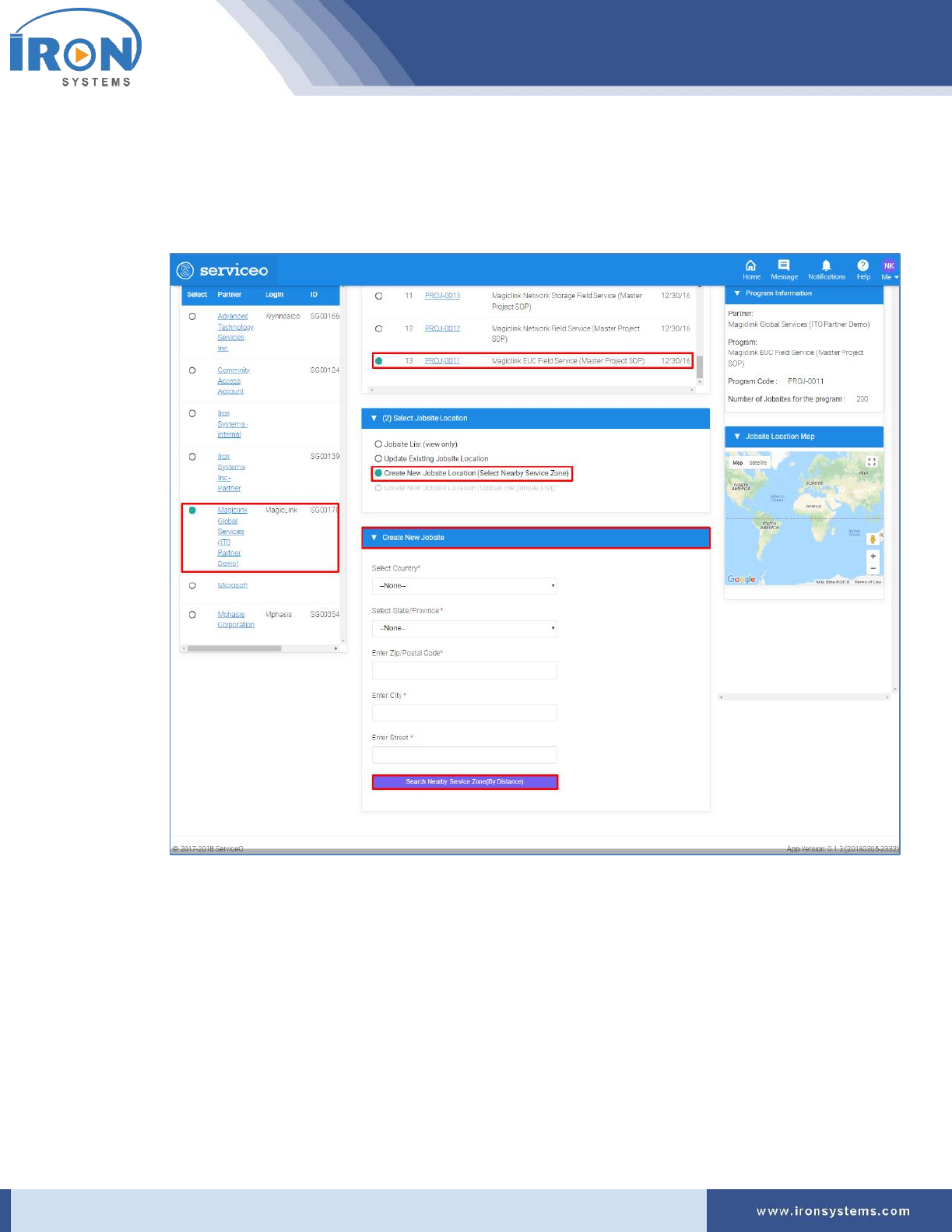
Task: Choose Jobsite List (view only) option
Action: point(378,444)
